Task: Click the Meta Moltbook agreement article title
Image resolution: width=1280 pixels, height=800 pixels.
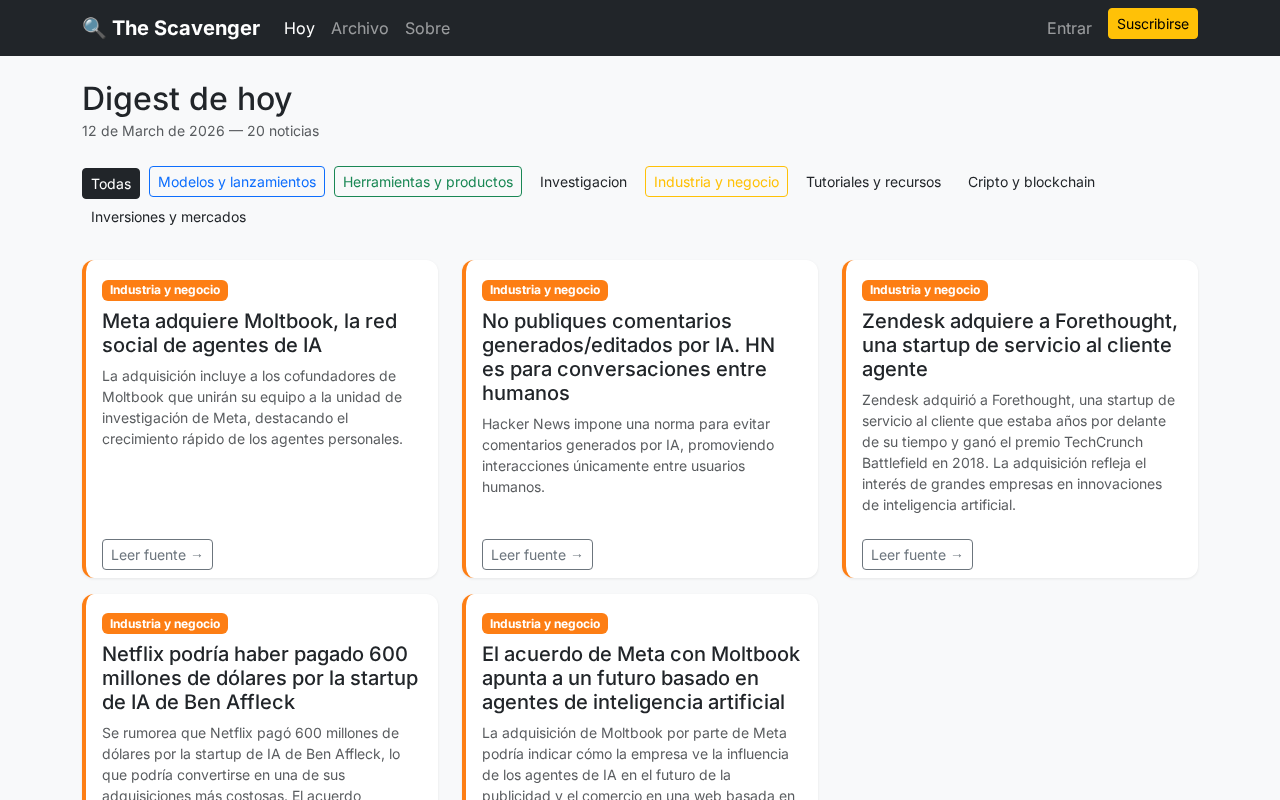Action: click(640, 678)
